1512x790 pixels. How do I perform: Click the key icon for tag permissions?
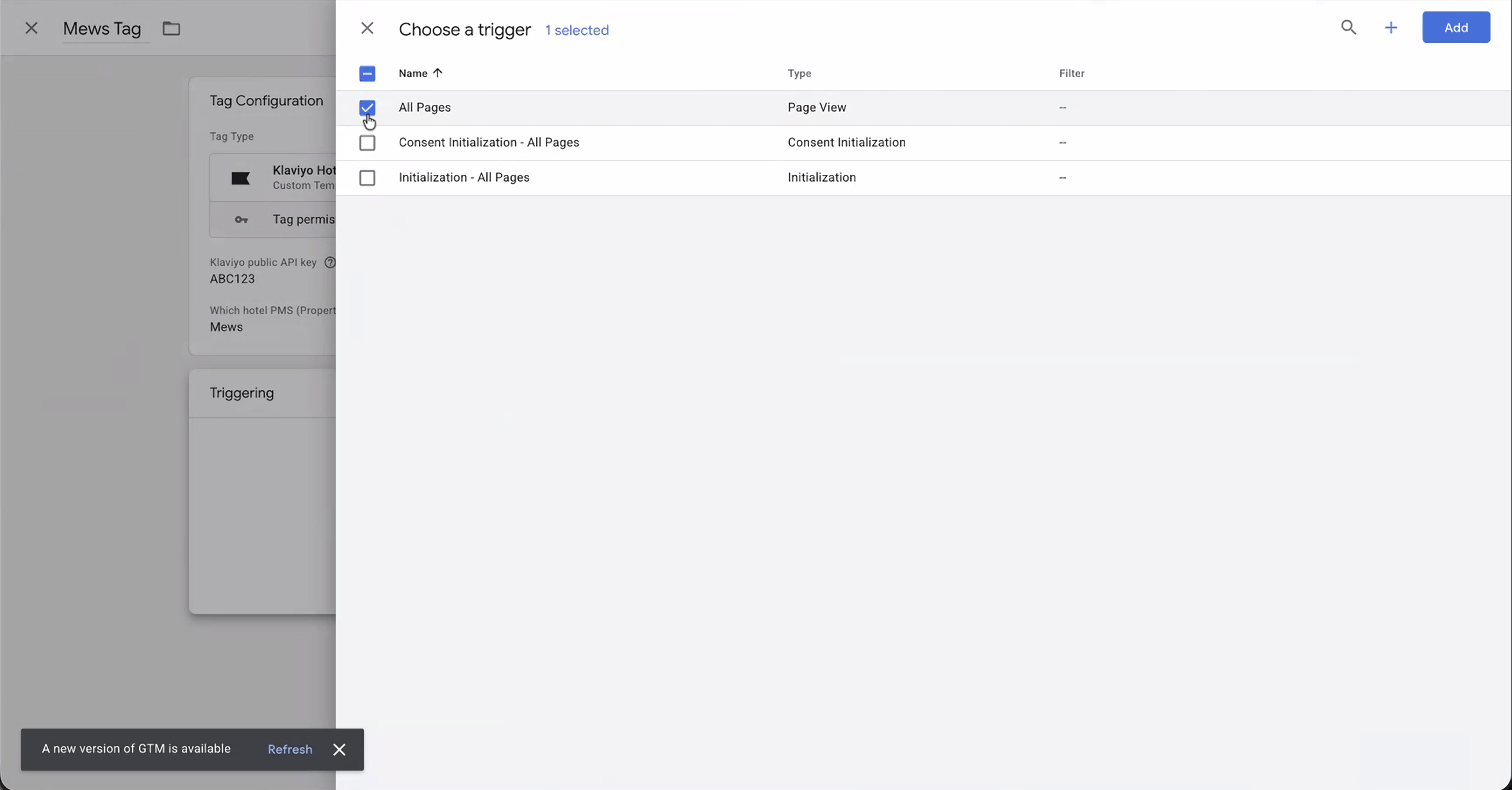(241, 220)
